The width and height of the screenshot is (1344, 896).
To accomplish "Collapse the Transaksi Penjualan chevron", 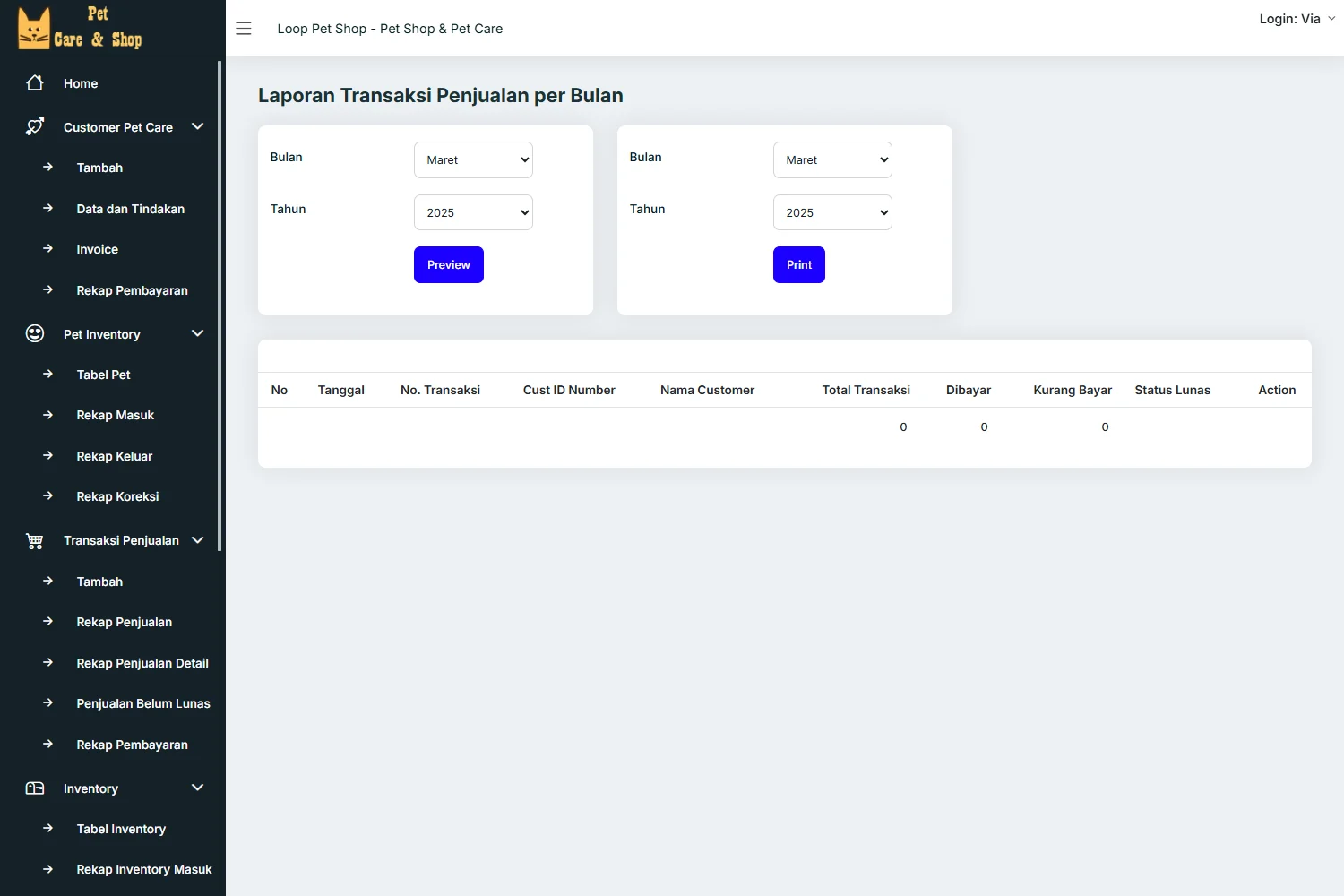I will (198, 540).
